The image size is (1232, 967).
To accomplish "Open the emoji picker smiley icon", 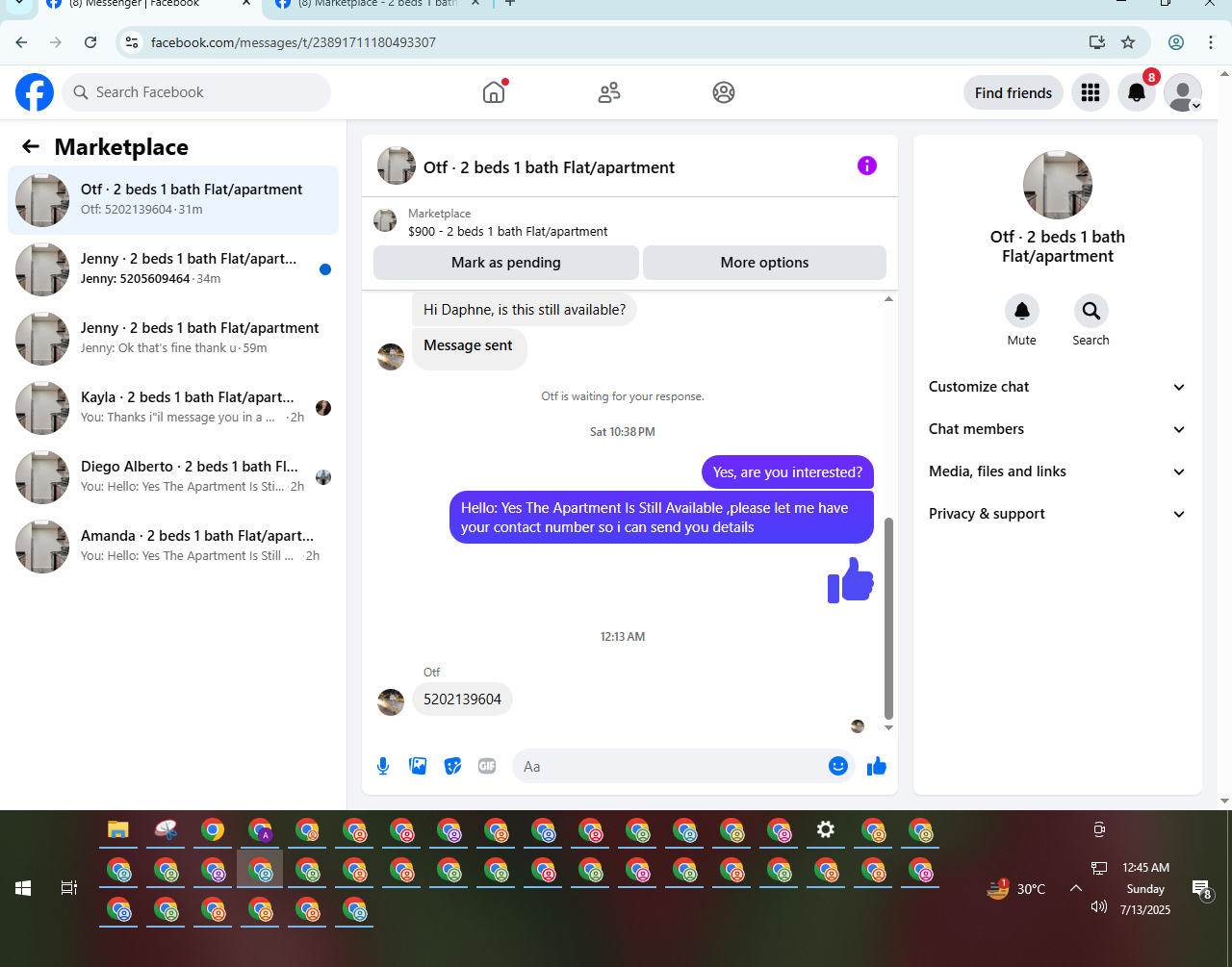I will (838, 766).
